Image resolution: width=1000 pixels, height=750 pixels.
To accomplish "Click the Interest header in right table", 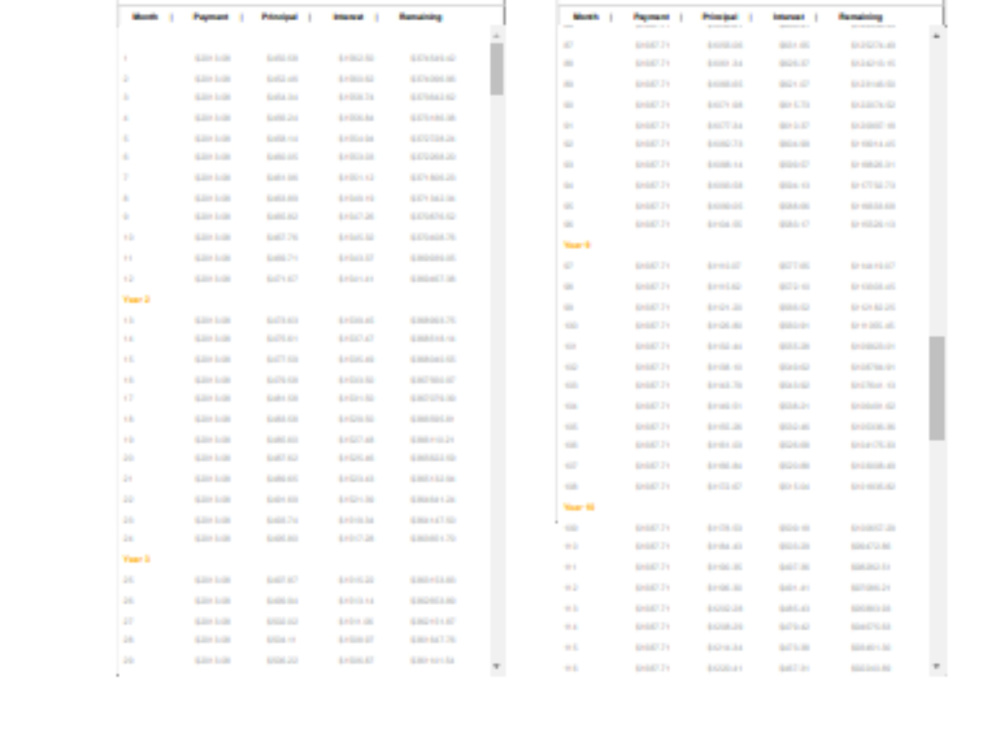I will tap(789, 17).
